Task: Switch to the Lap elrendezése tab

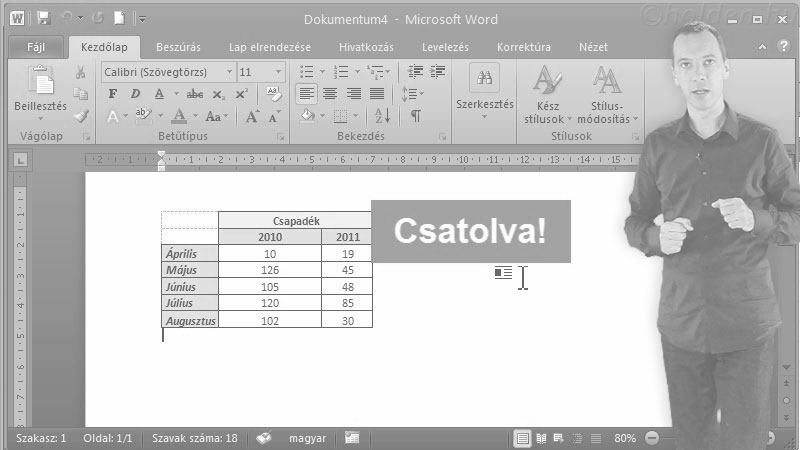Action: 269,47
